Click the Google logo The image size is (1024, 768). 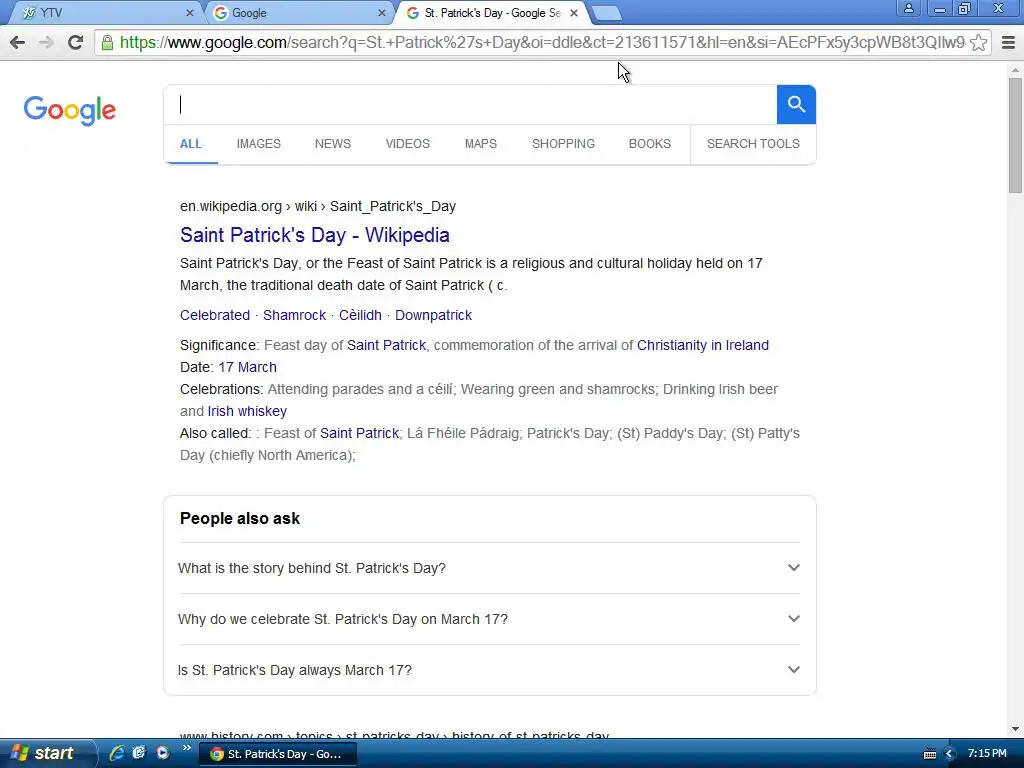70,110
